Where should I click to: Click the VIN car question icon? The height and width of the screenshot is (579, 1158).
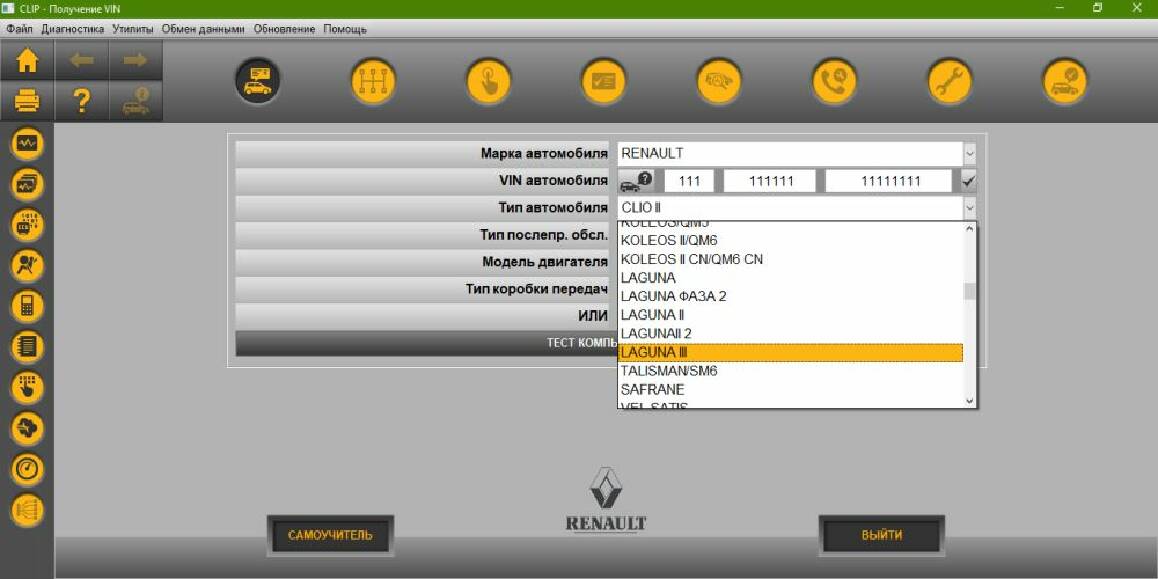pos(636,181)
